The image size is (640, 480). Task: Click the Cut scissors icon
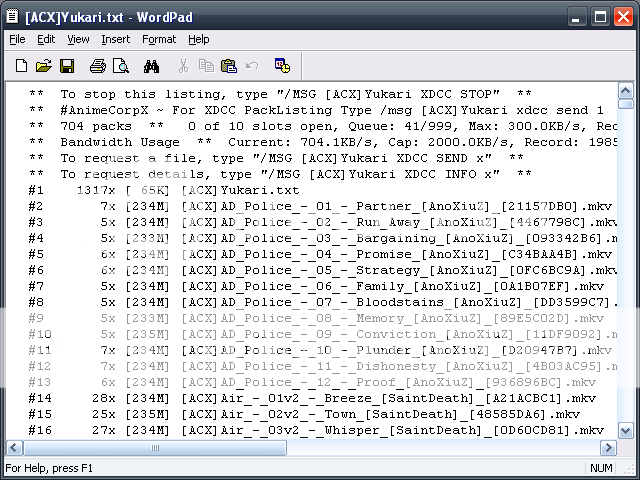click(x=183, y=66)
